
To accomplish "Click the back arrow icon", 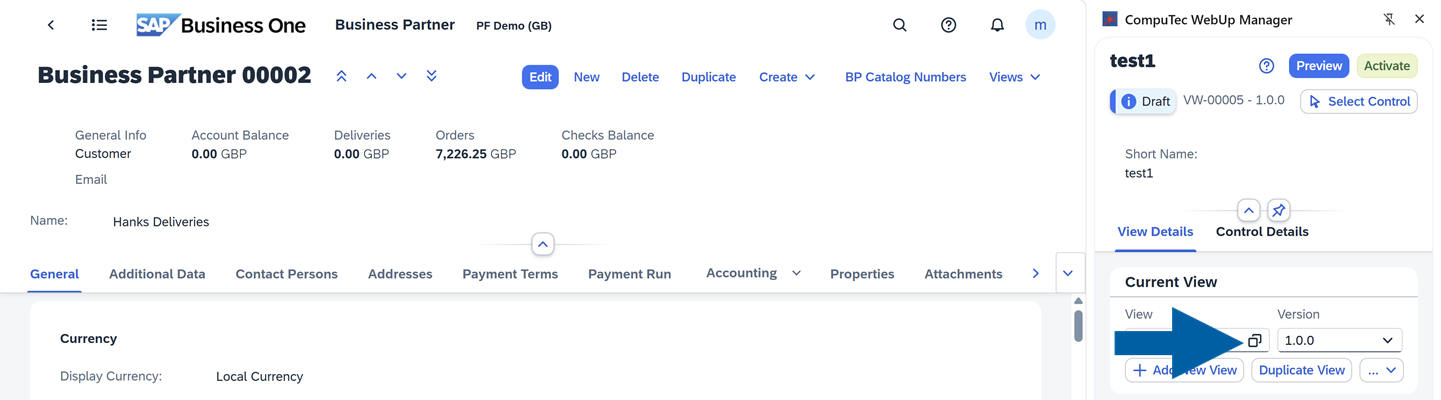I will [51, 25].
